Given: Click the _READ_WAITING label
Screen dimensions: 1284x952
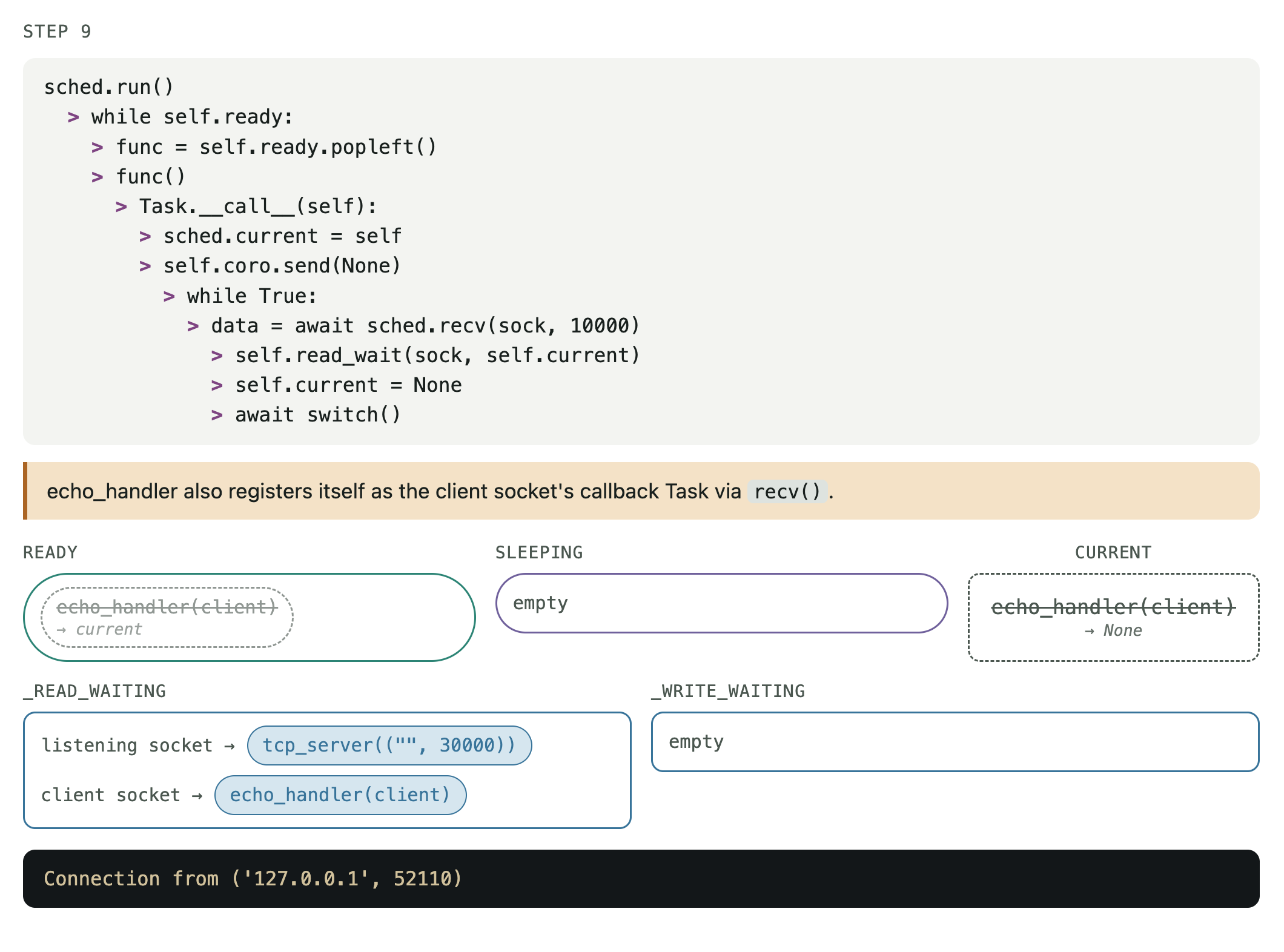Looking at the screenshot, I should 94,691.
